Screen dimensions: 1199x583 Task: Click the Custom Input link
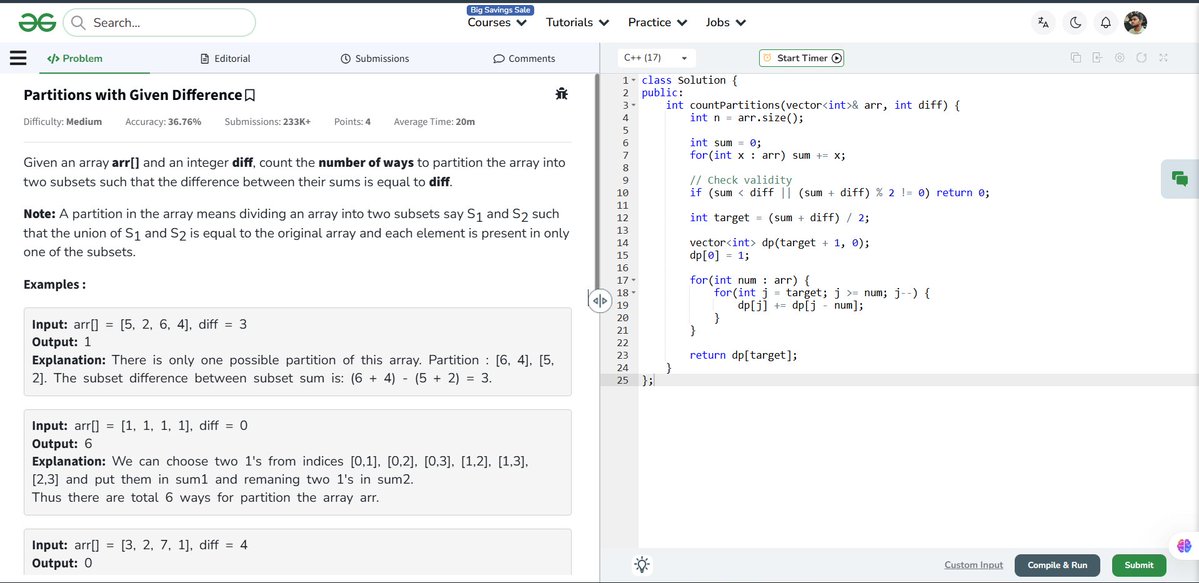pyautogui.click(x=973, y=565)
